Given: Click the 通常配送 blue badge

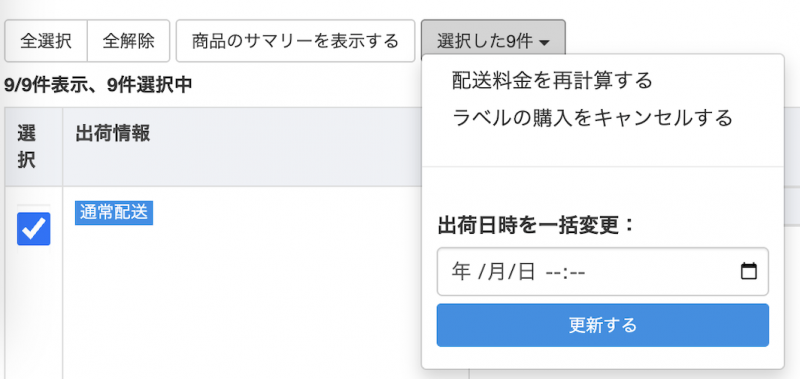Looking at the screenshot, I should pos(114,213).
